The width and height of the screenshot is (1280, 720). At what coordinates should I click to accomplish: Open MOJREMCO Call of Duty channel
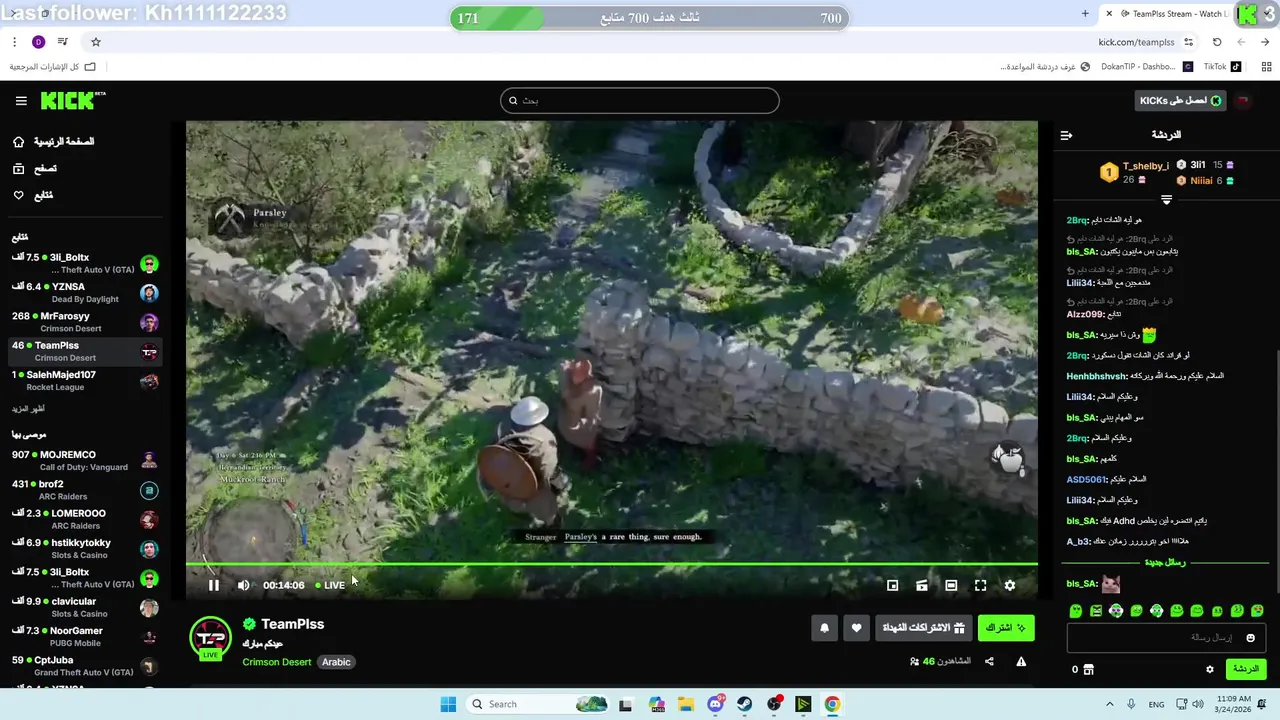point(85,461)
